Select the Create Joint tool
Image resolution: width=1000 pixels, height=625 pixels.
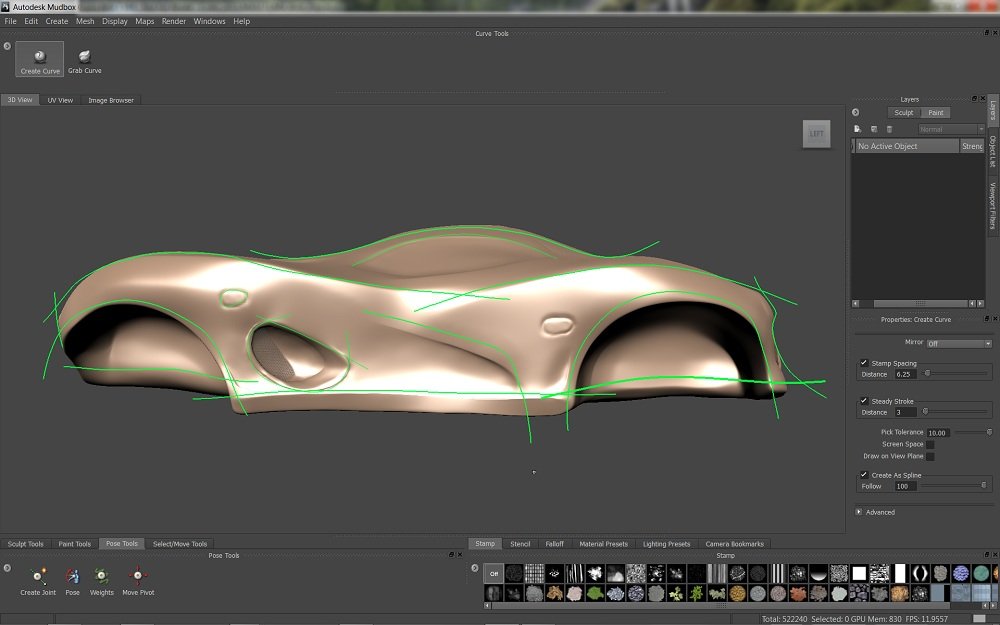tap(37, 580)
